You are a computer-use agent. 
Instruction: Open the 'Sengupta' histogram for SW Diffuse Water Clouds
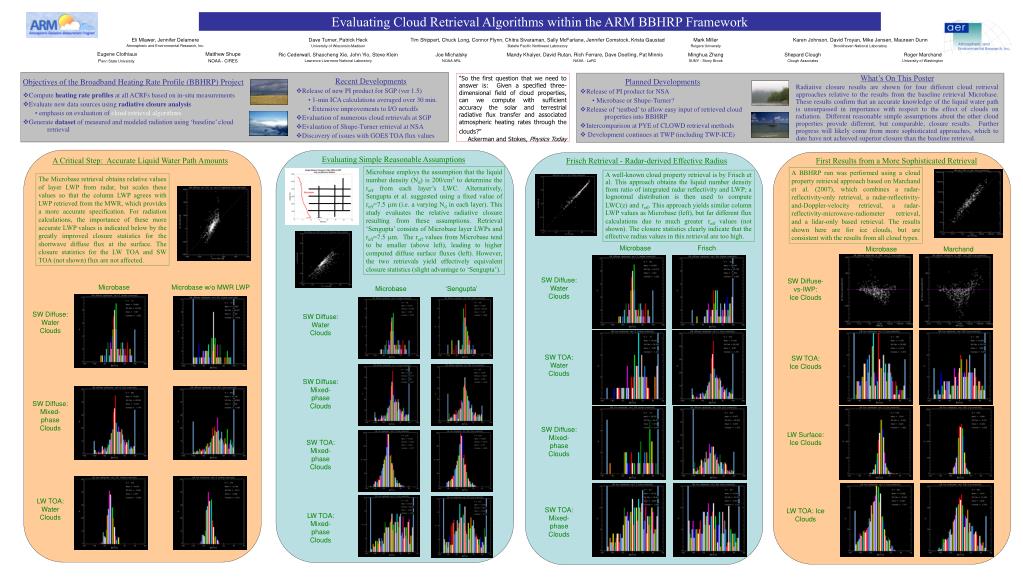click(x=462, y=328)
